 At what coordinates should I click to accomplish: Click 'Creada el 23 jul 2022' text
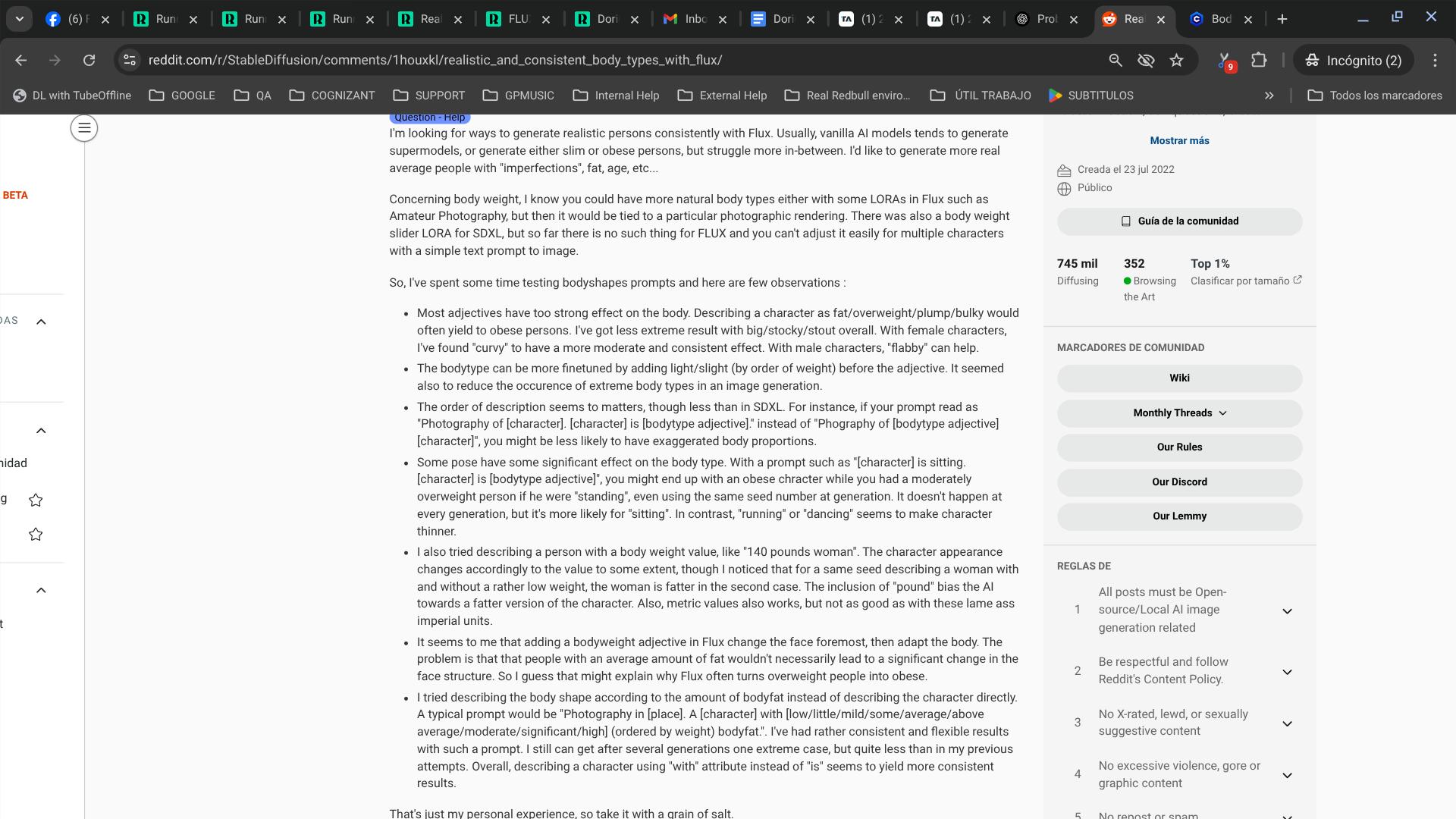(x=1125, y=170)
